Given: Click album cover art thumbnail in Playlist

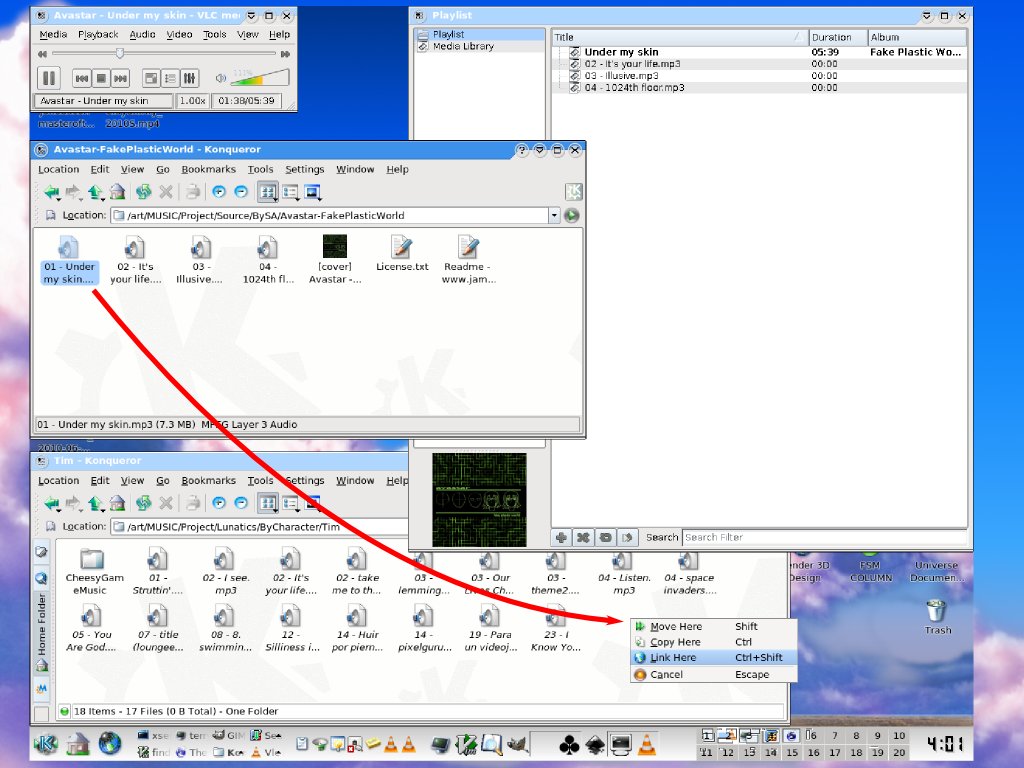Looking at the screenshot, I should (479, 500).
